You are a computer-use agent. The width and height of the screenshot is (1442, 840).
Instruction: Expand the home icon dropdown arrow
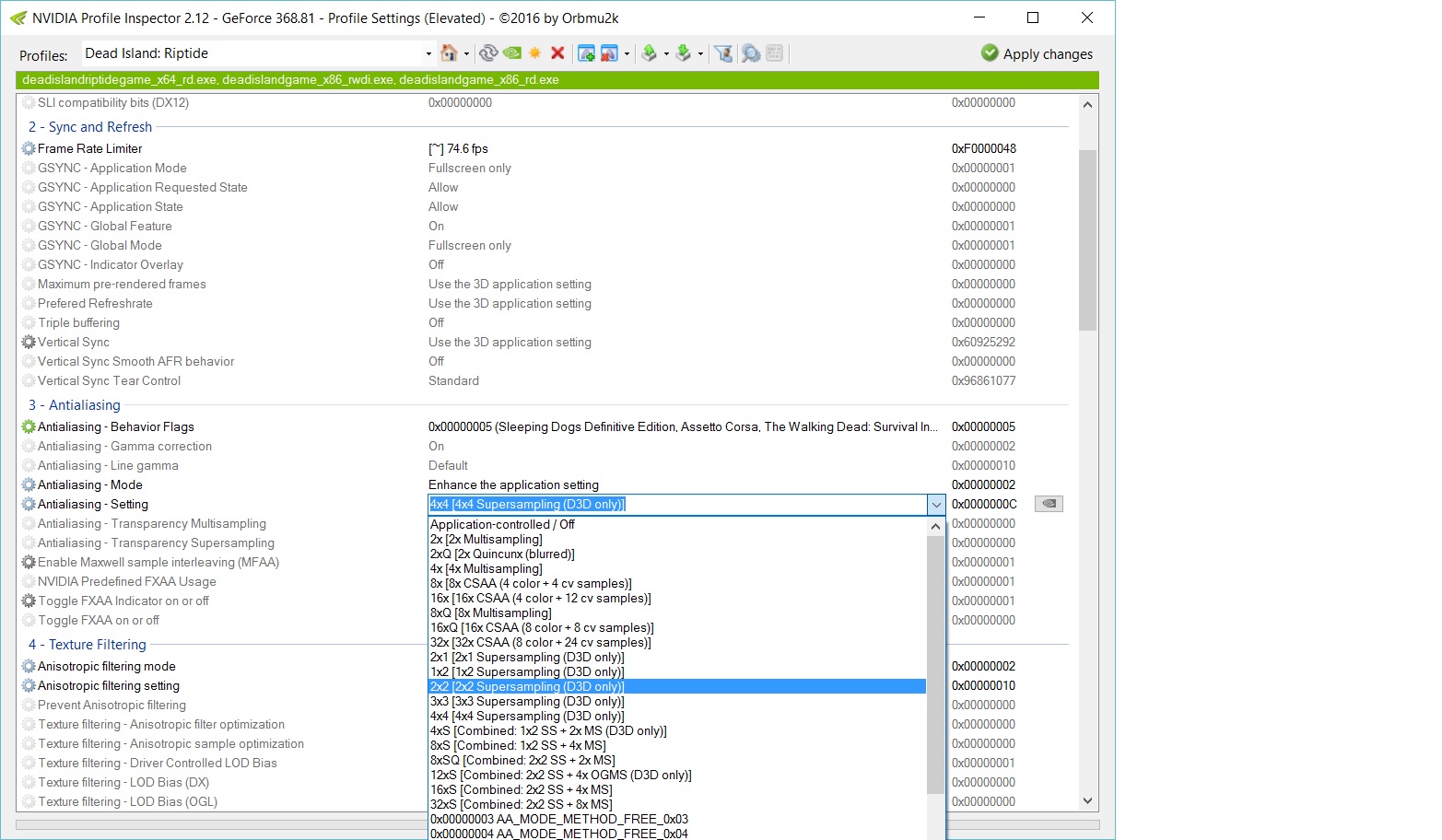466,53
